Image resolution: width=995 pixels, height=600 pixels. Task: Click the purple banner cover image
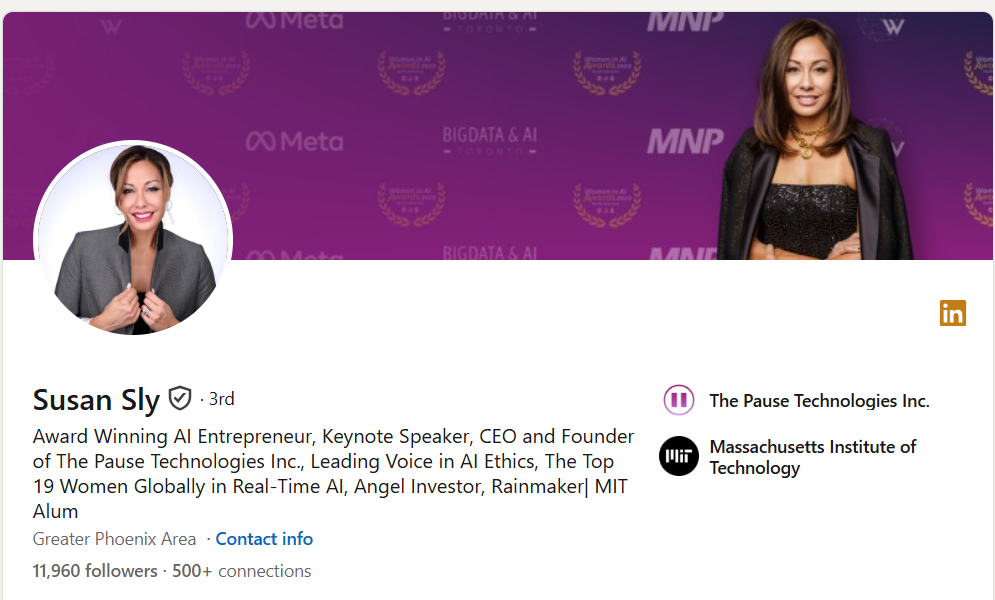tap(498, 136)
